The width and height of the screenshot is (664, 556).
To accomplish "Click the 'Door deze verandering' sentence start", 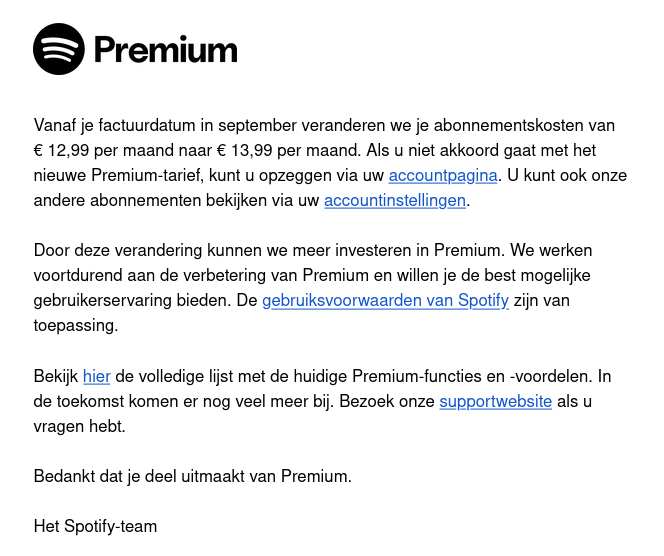I will coord(118,251).
